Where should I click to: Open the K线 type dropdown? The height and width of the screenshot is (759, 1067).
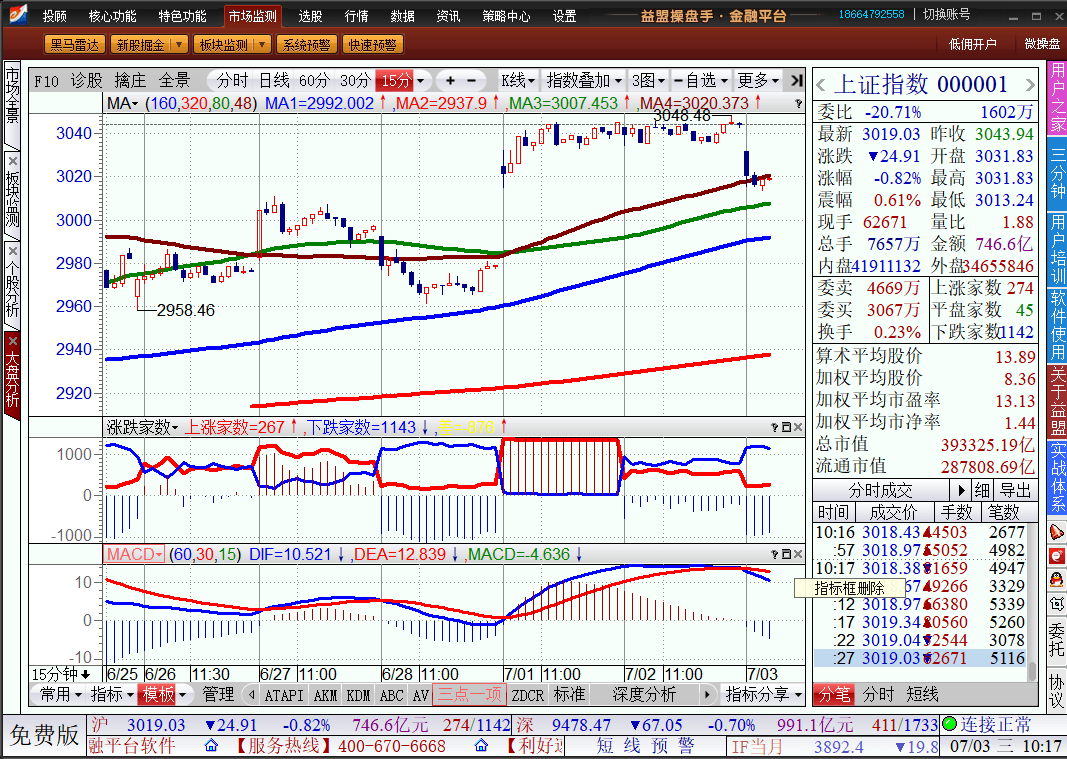[x=518, y=81]
